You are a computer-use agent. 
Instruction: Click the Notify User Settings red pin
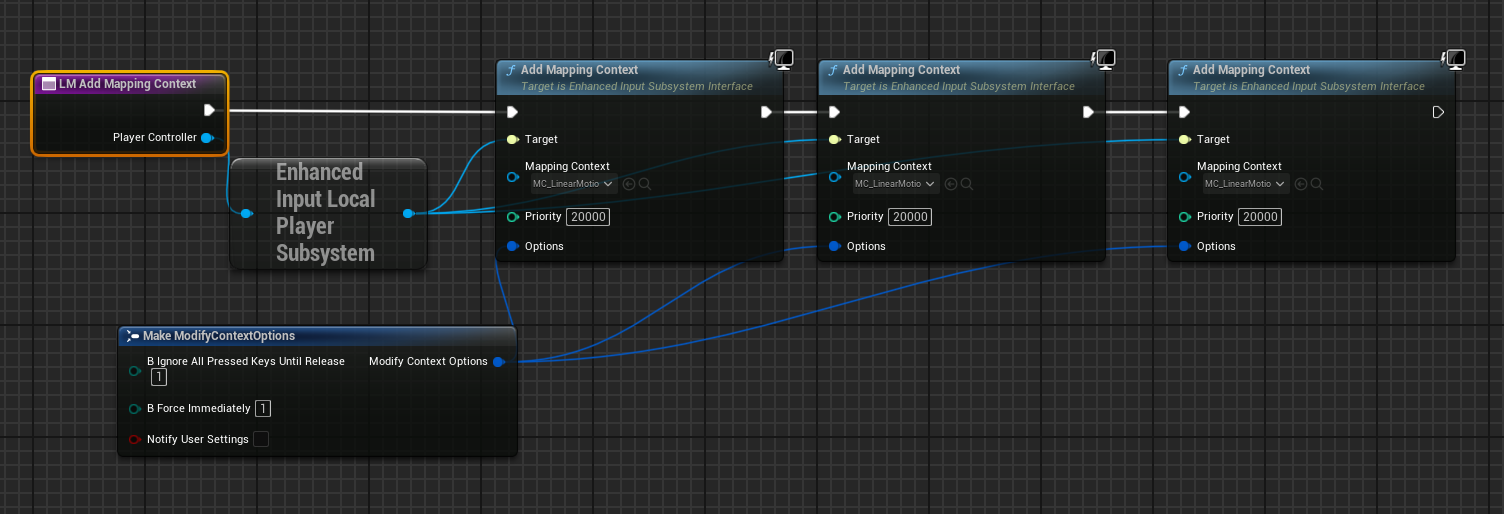click(136, 440)
